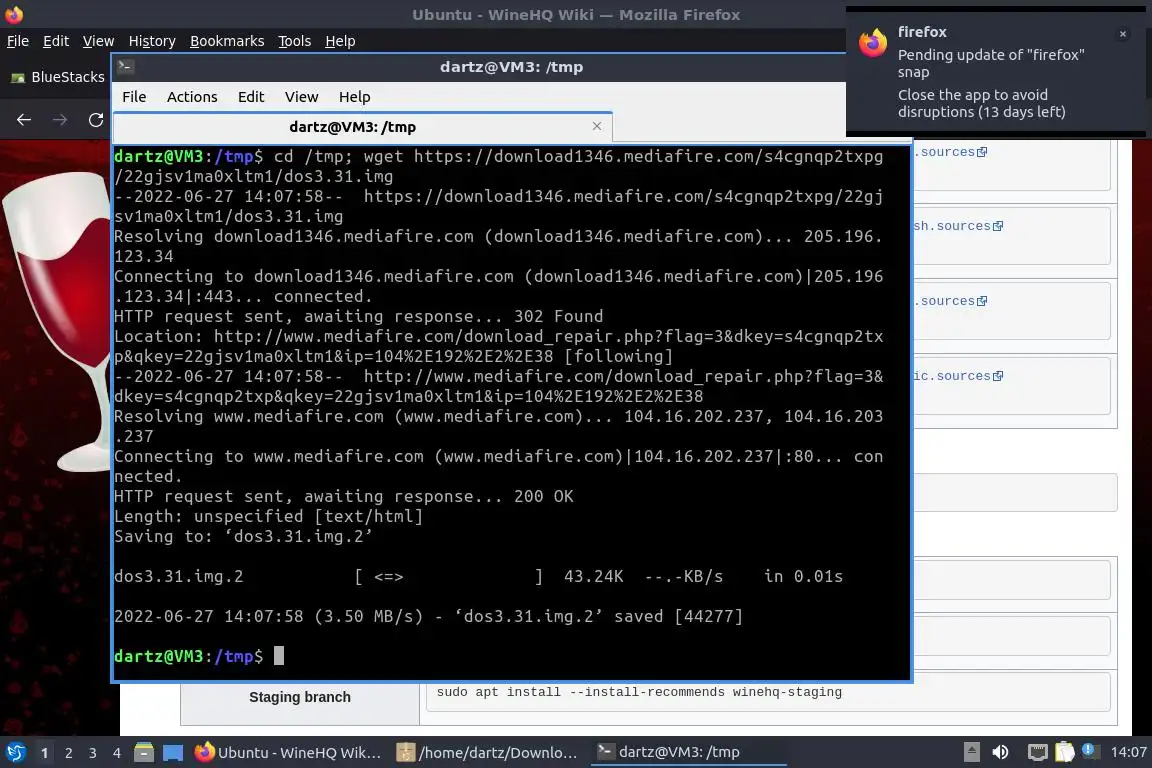
Task: Go forward in Firefox
Action: pyautogui.click(x=60, y=120)
